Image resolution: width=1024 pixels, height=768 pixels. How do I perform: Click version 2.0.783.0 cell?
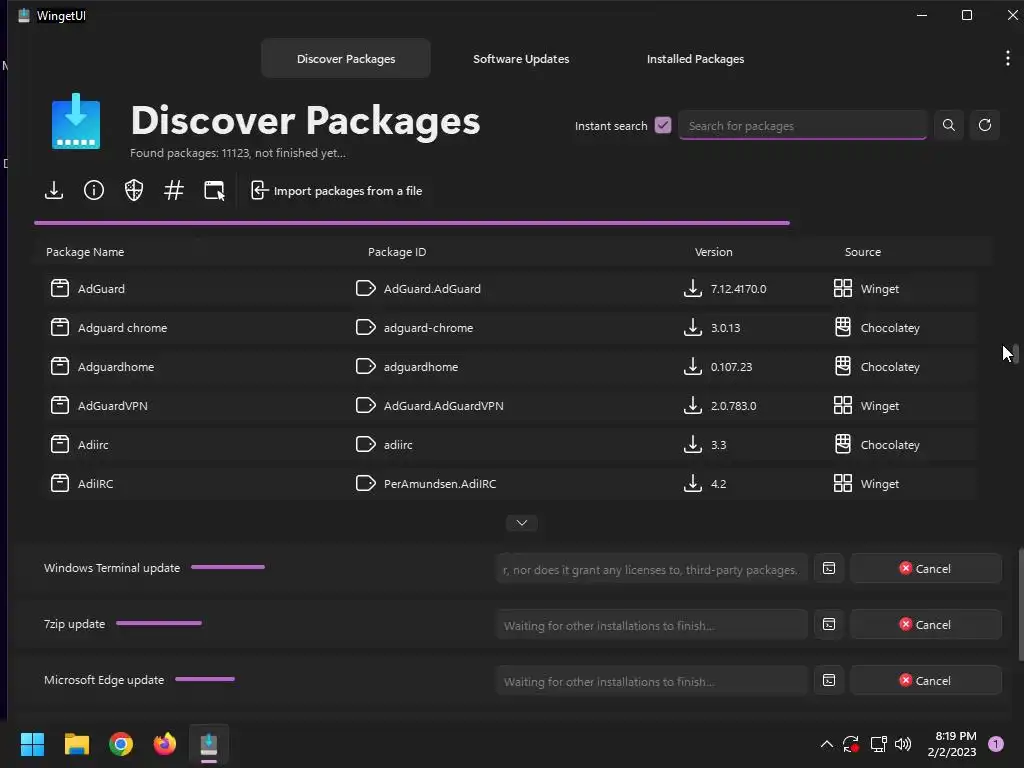coord(733,406)
